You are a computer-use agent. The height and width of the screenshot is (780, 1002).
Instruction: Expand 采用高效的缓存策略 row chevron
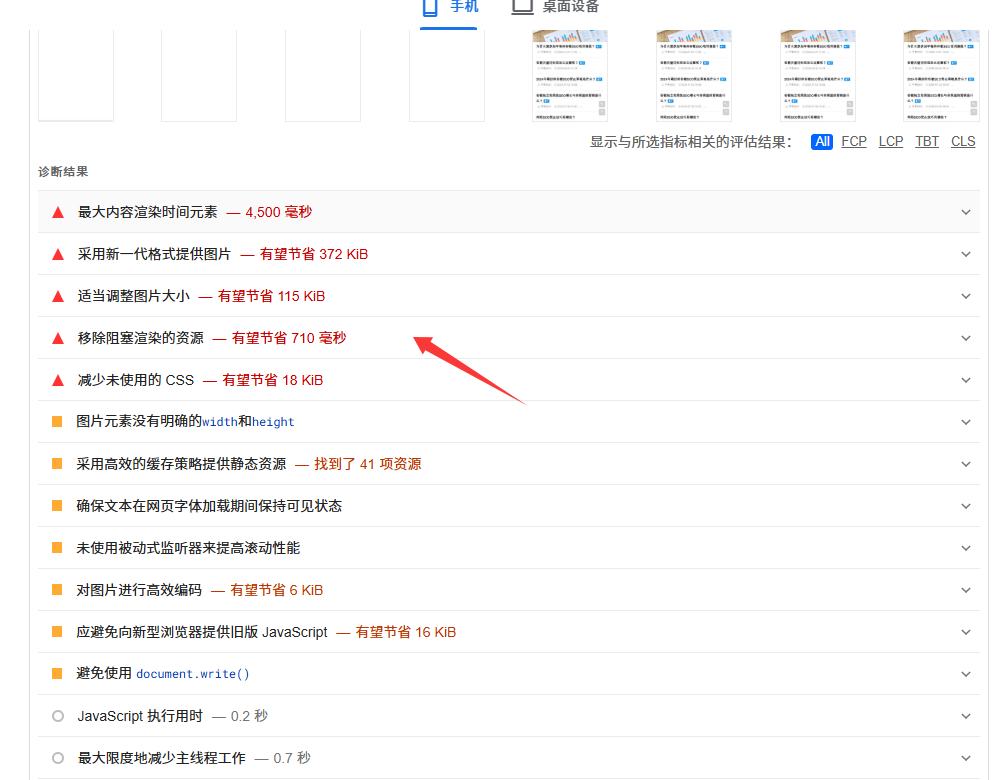965,464
